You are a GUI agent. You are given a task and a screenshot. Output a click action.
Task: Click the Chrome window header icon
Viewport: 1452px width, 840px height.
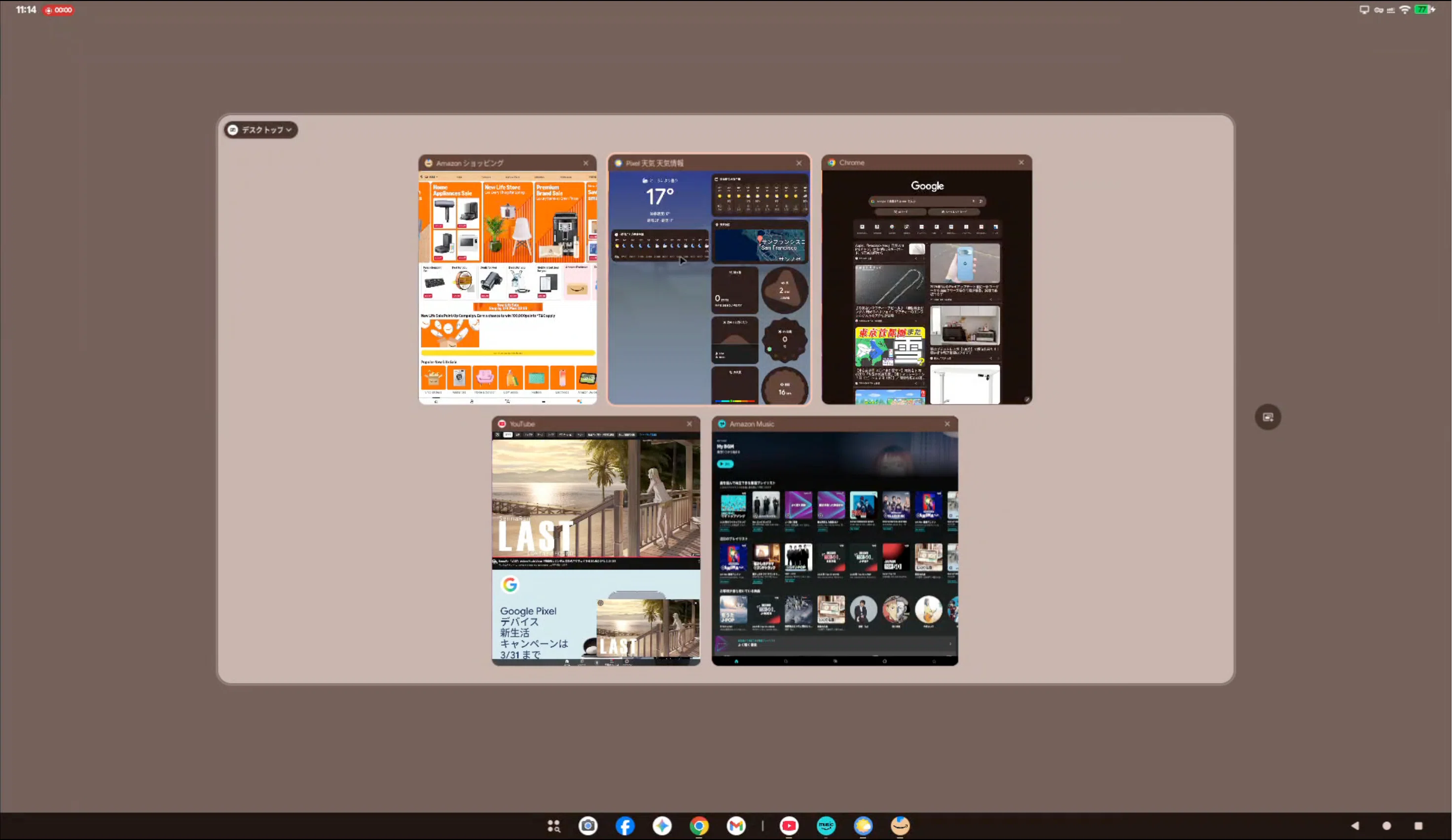[832, 162]
